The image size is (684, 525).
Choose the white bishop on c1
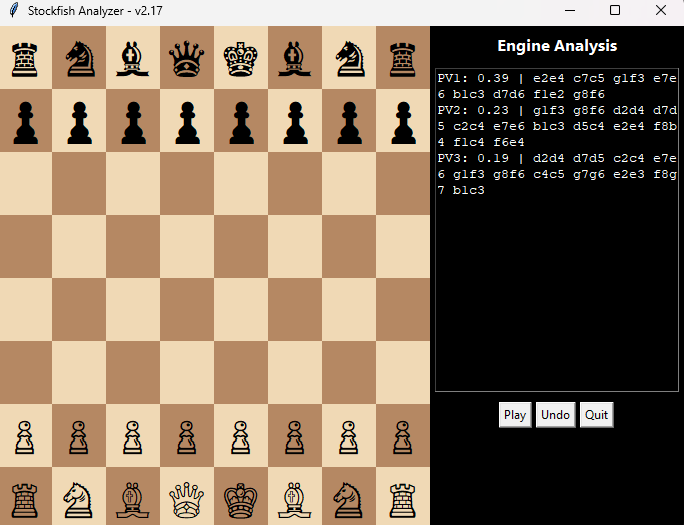click(x=133, y=500)
